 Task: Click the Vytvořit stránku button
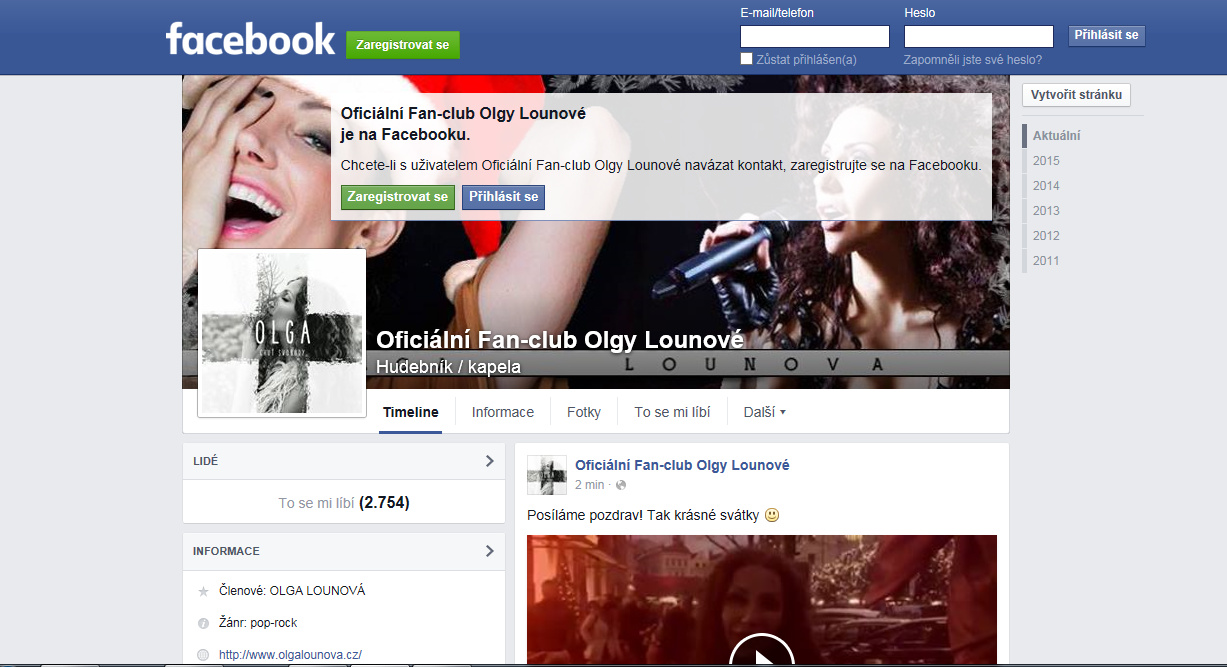pyautogui.click(x=1076, y=95)
